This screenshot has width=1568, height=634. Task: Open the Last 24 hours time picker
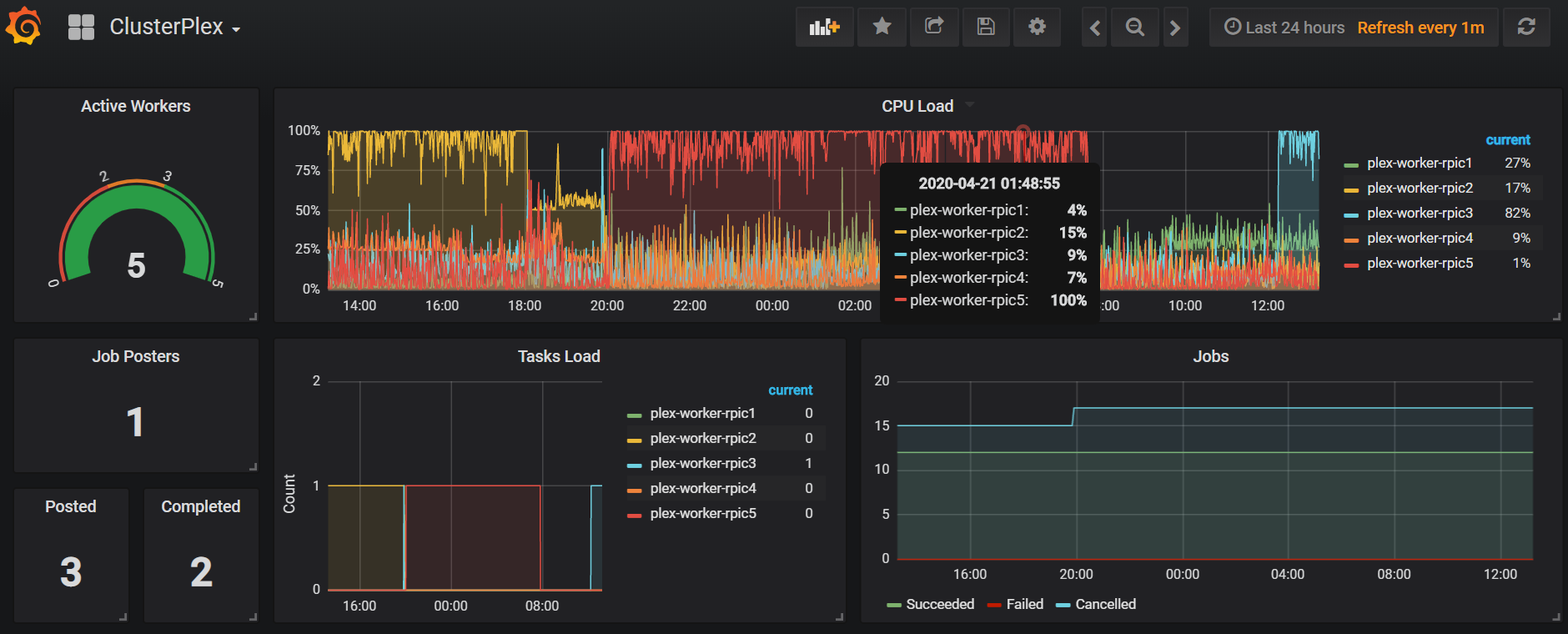tap(1284, 28)
